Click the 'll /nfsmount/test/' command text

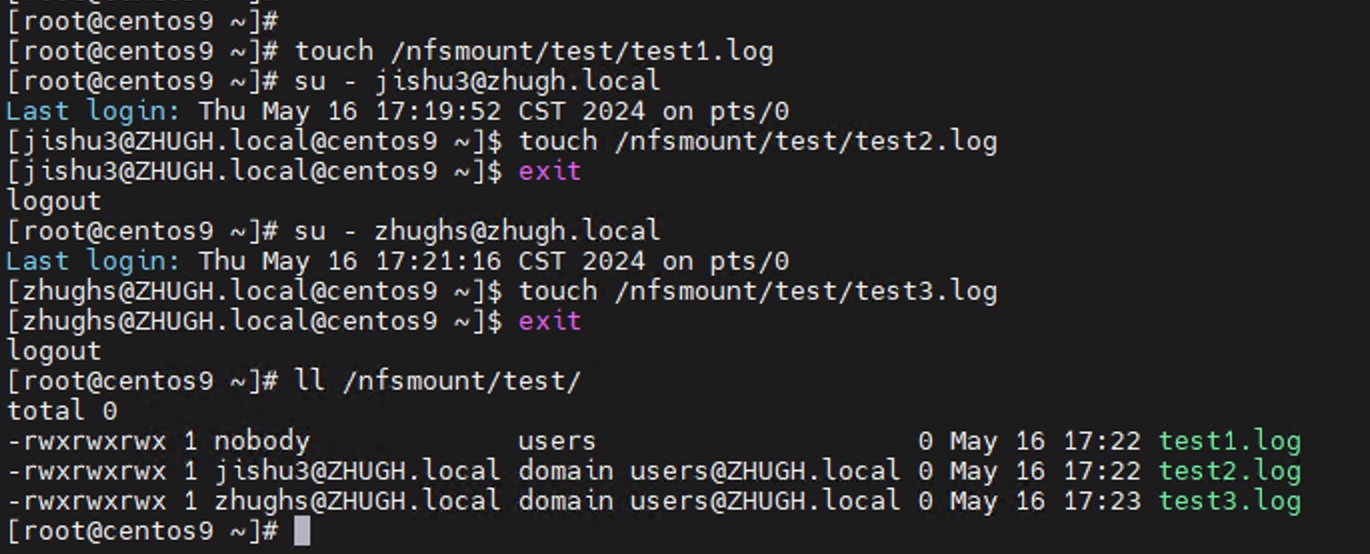438,381
